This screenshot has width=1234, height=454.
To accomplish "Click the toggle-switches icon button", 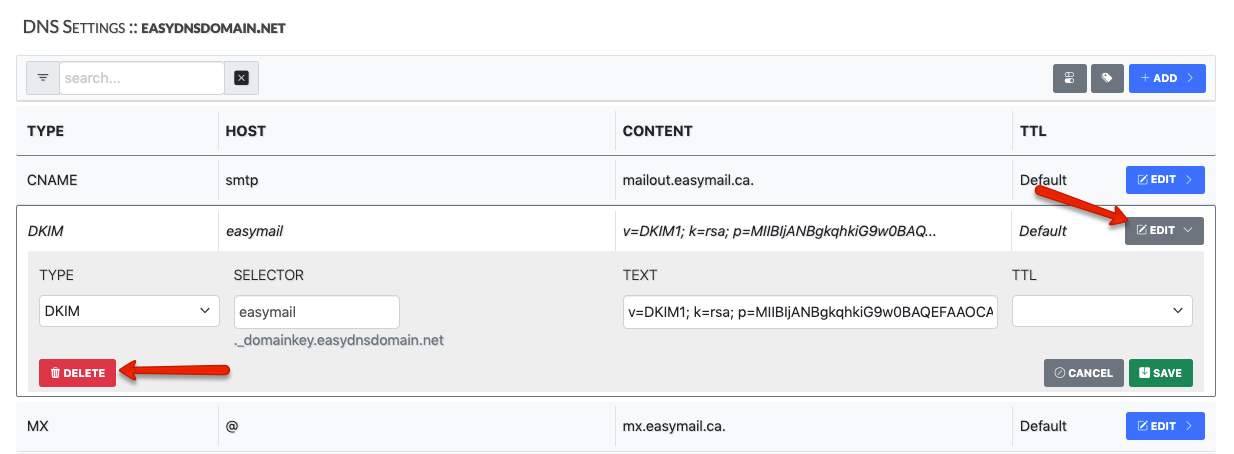I will click(1069, 78).
